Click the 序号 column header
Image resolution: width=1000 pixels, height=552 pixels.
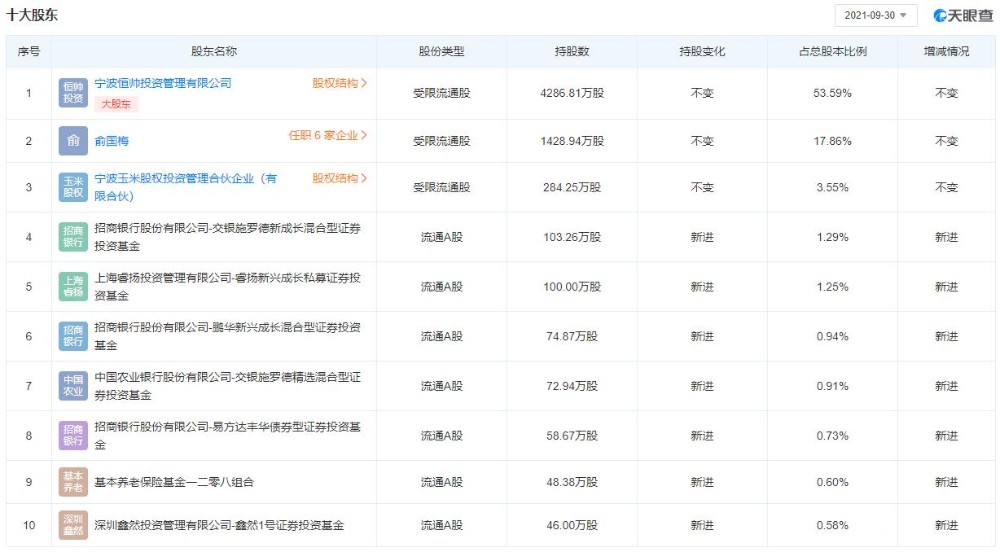pos(29,52)
